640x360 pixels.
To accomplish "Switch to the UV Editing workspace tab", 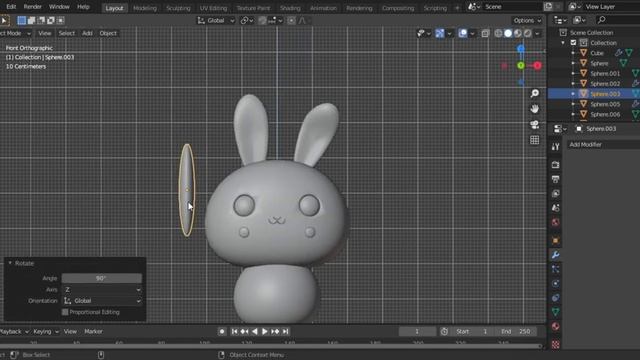I will click(x=213, y=8).
